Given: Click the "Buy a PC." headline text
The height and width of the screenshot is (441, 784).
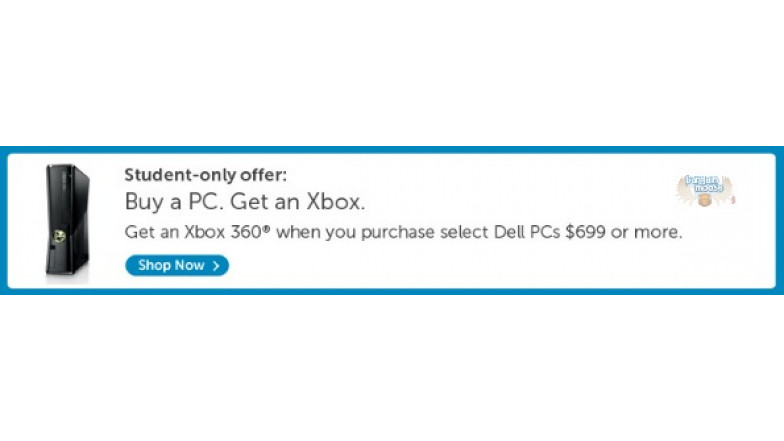Looking at the screenshot, I should [x=172, y=202].
